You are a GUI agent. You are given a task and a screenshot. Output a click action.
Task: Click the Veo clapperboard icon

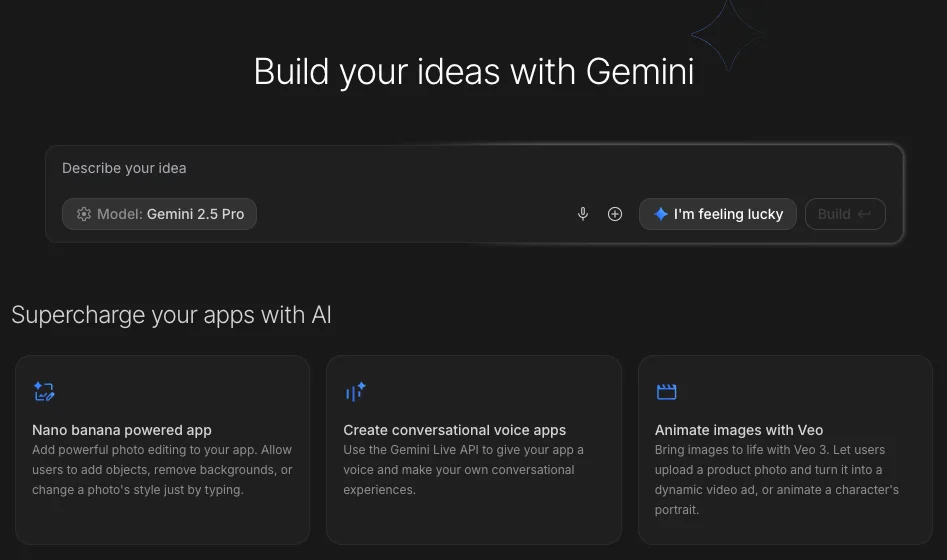click(x=666, y=392)
